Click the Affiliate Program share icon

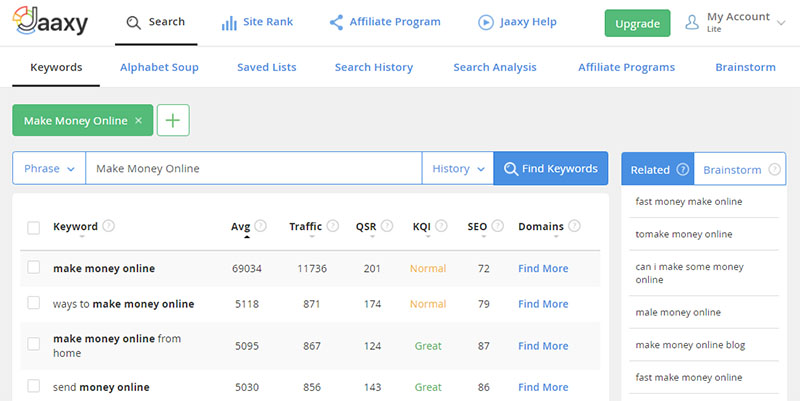[336, 22]
